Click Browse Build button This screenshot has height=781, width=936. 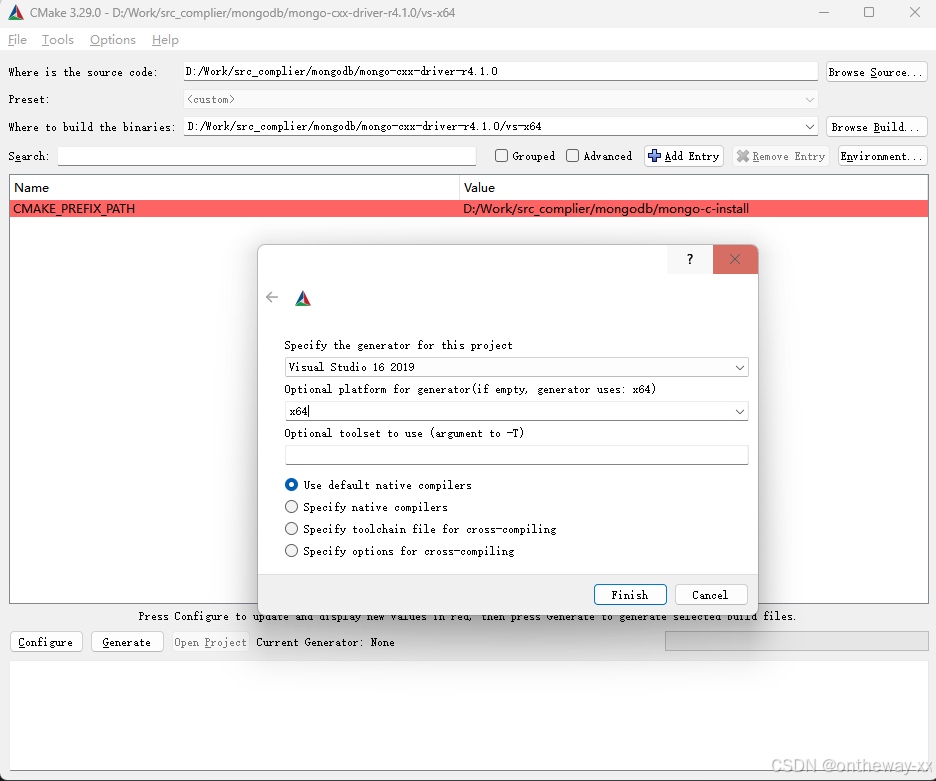point(876,127)
